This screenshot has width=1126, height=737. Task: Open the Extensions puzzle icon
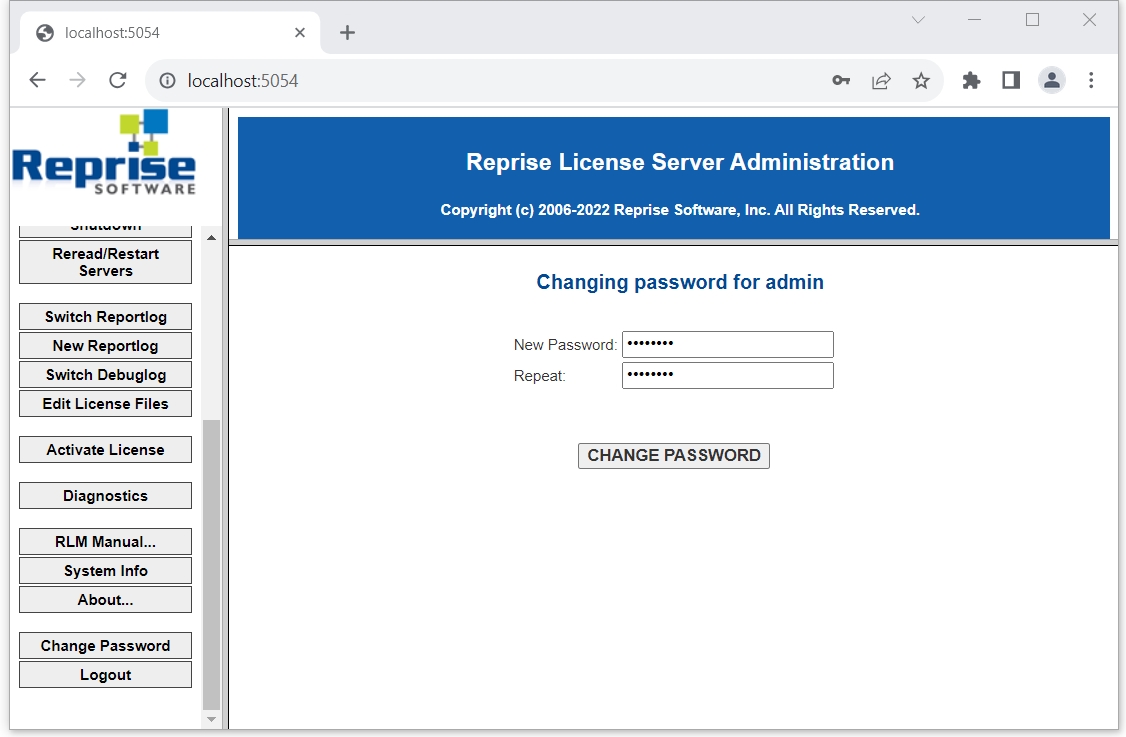971,81
